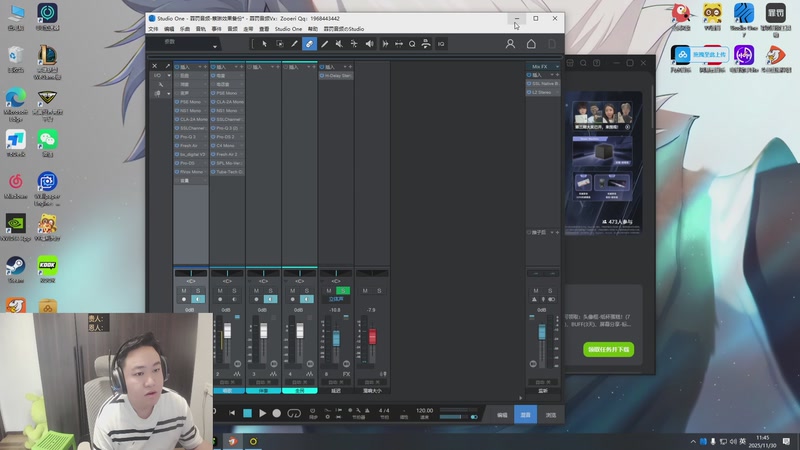Toggle power of L2 Stereo insert
This screenshot has width=800, height=450.
pos(529,93)
